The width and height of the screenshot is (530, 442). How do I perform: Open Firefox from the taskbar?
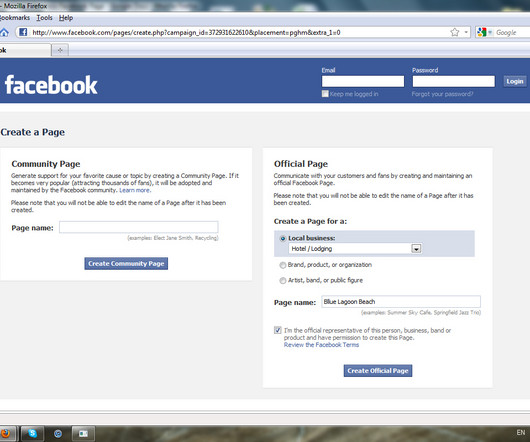[x=5, y=433]
